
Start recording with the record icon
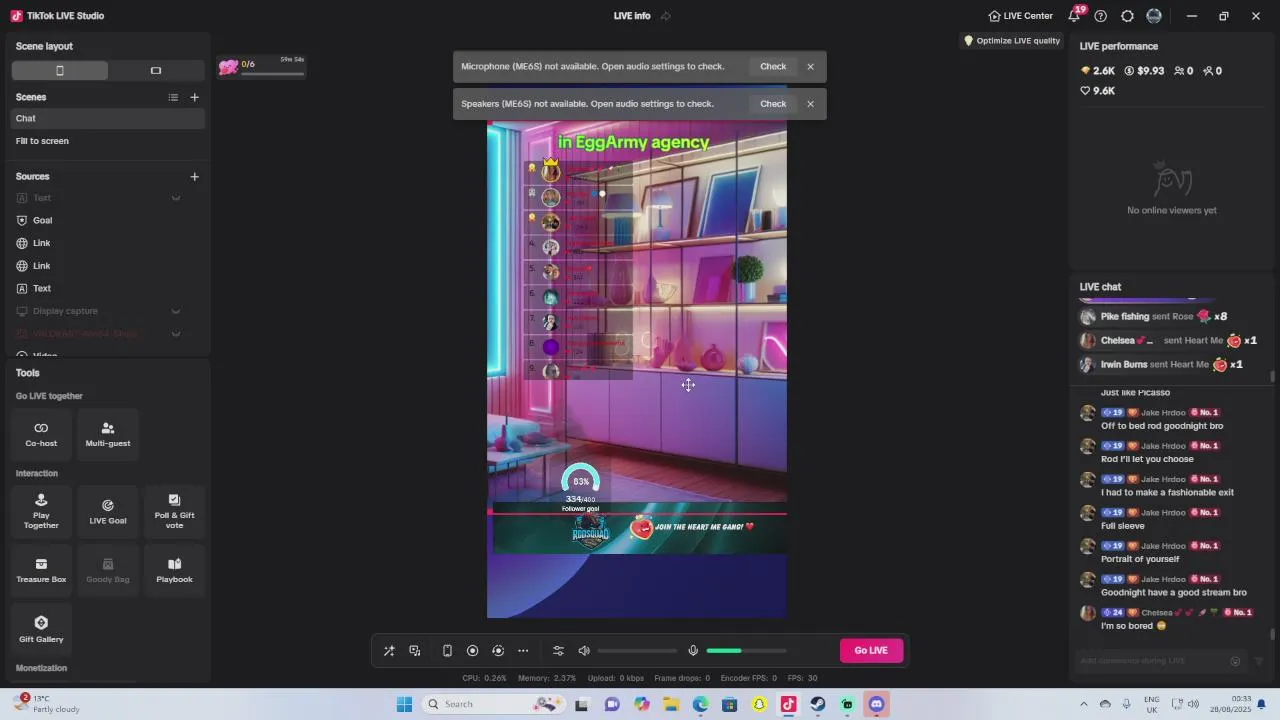(x=473, y=651)
